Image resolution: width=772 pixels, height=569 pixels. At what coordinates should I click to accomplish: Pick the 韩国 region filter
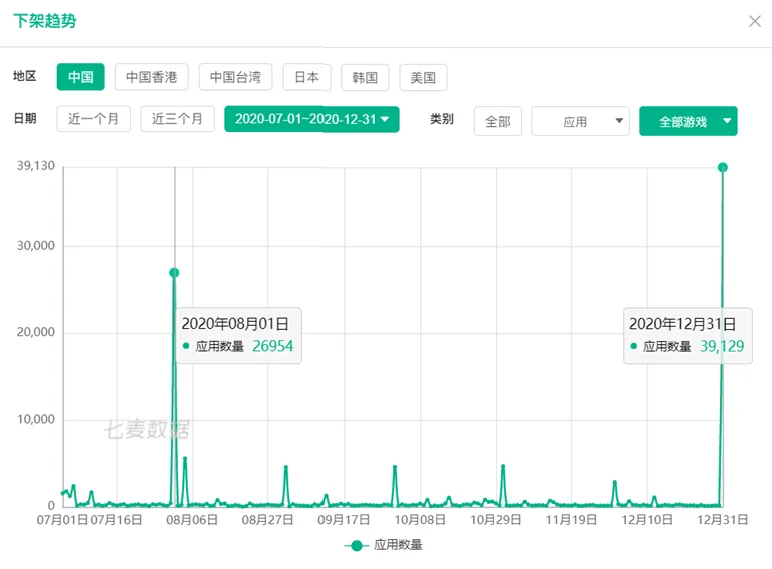[365, 77]
